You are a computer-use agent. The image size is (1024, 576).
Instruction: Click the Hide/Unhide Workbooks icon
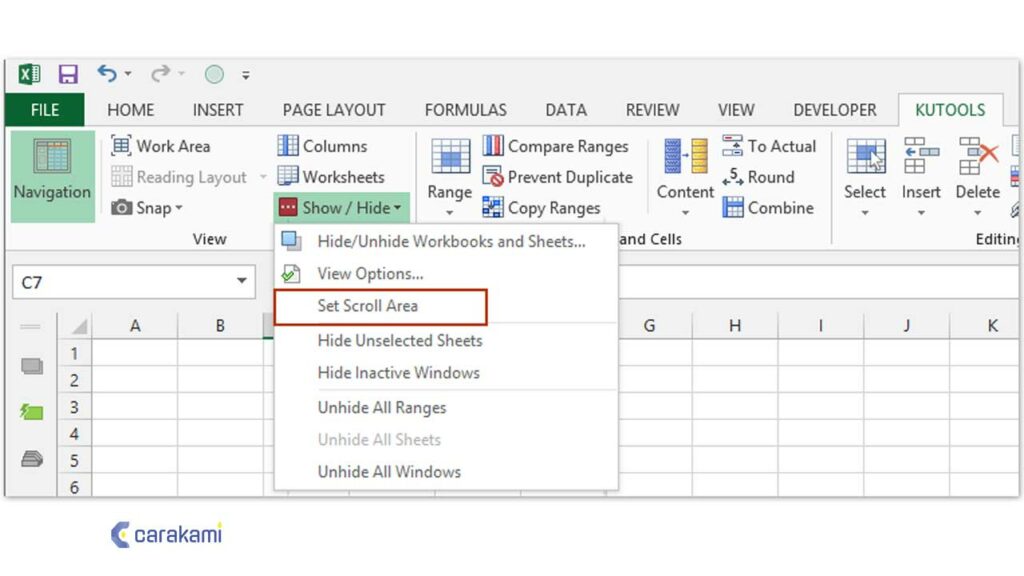pos(291,241)
